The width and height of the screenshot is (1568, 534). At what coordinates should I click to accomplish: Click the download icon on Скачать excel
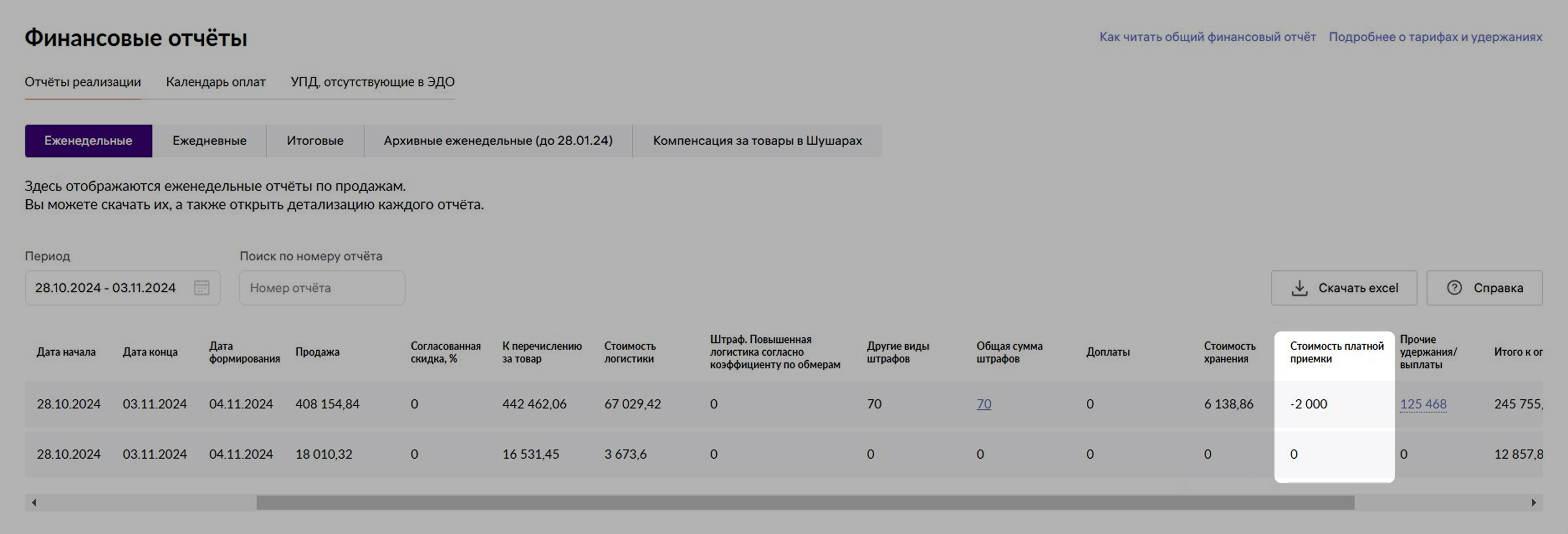(1299, 288)
